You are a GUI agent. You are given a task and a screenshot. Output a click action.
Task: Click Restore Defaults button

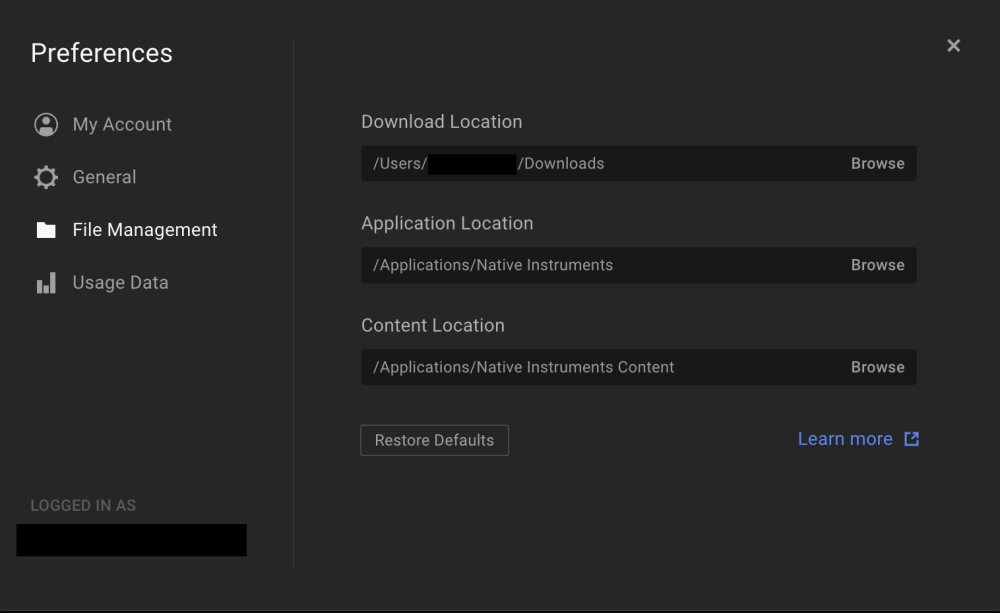tap(434, 440)
